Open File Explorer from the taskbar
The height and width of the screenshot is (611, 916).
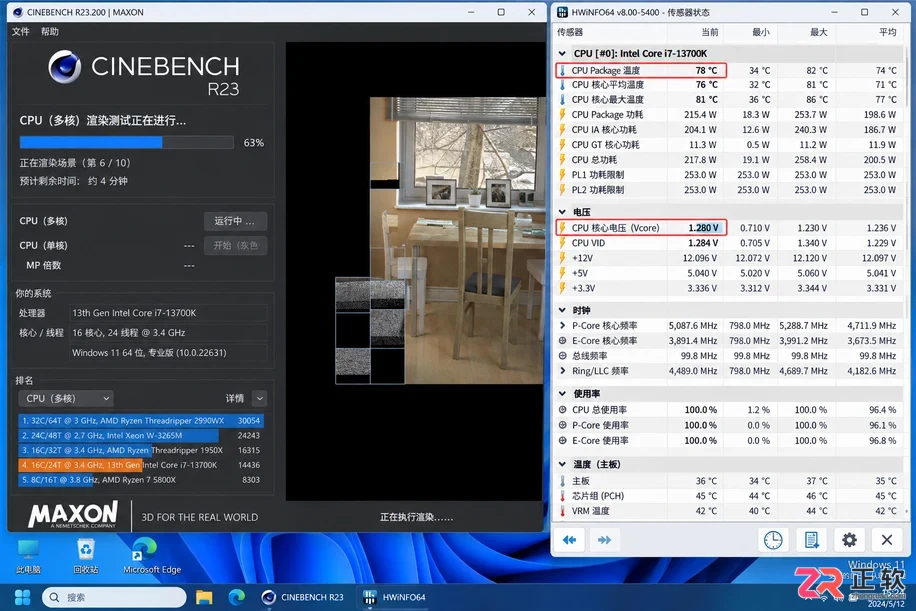(x=204, y=597)
